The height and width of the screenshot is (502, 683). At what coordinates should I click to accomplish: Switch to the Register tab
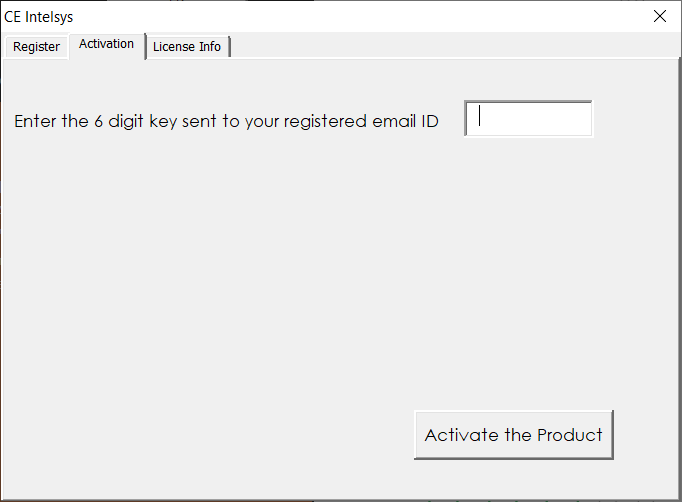(36, 47)
